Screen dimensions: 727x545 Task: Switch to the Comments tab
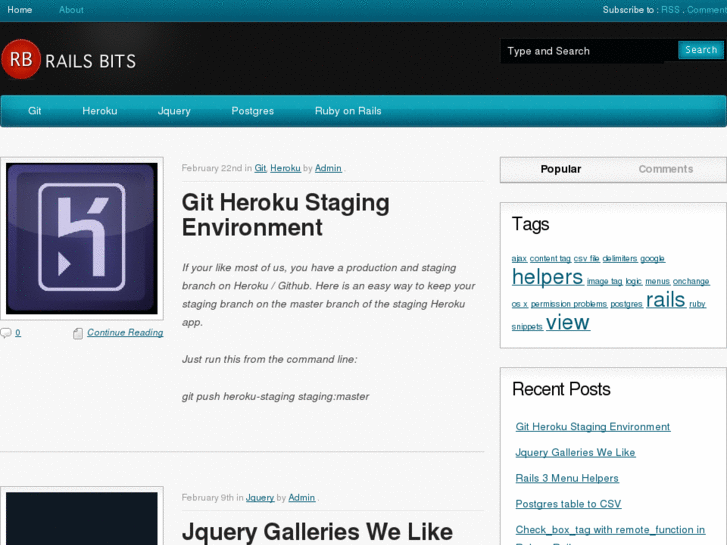[666, 169]
